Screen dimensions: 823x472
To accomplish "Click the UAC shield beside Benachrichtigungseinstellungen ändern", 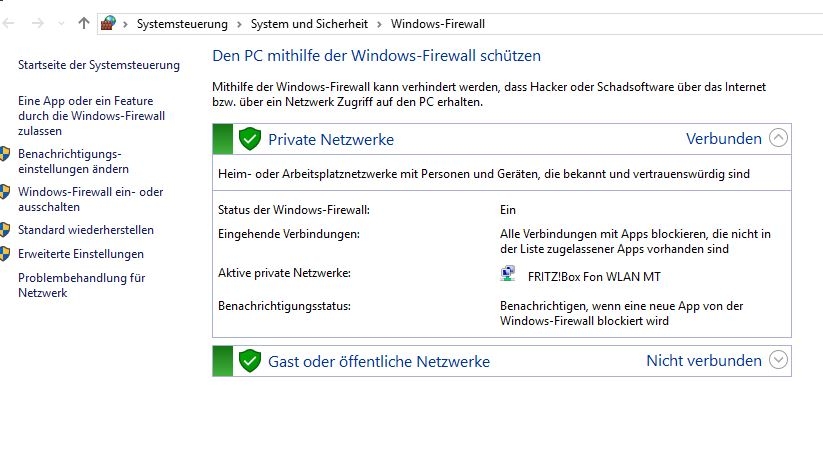I will pyautogui.click(x=5, y=154).
